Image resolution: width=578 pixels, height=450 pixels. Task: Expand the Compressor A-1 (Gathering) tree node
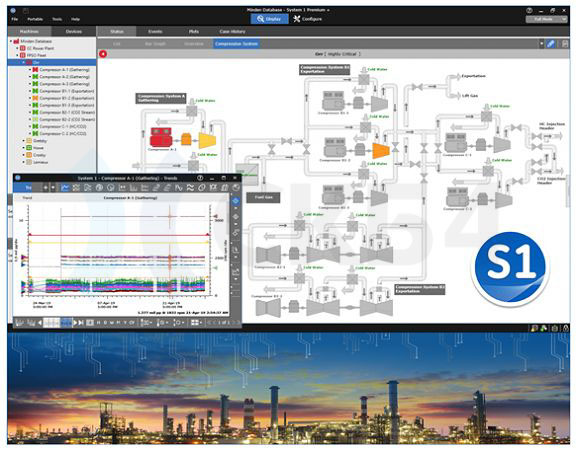pyautogui.click(x=30, y=70)
